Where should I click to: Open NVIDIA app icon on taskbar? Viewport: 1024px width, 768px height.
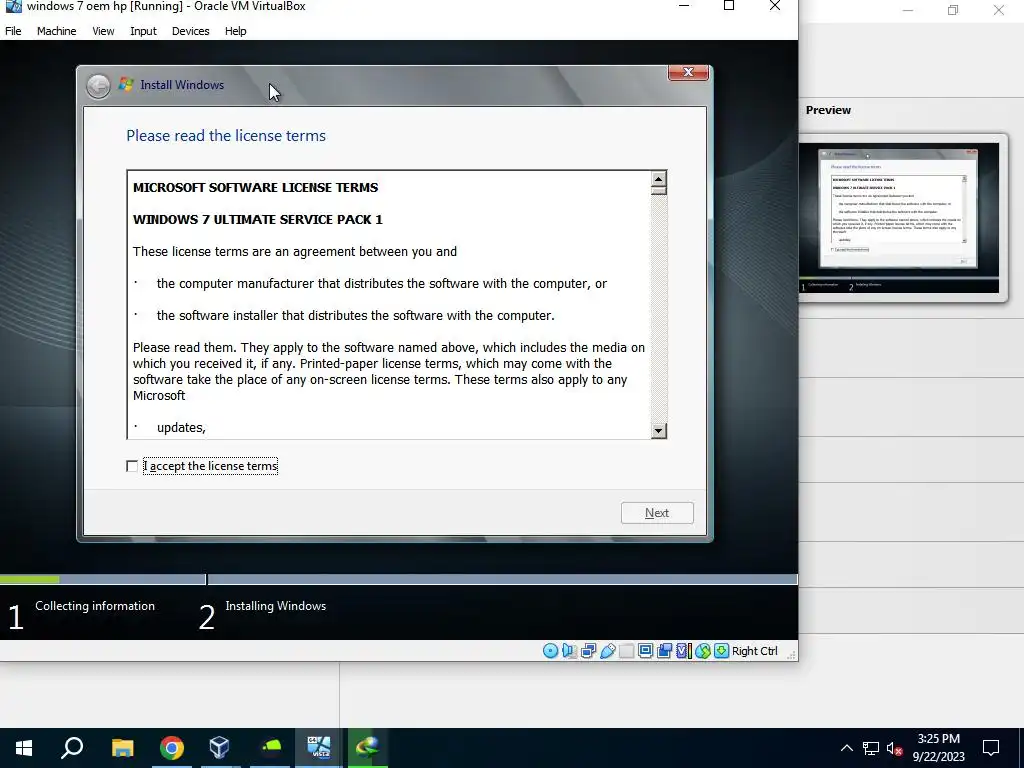tap(270, 748)
